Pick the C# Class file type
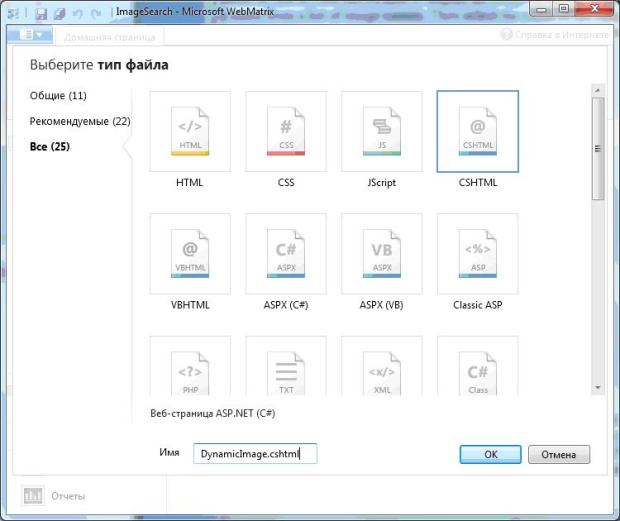Screen dimensions: 620x521 click(x=478, y=370)
